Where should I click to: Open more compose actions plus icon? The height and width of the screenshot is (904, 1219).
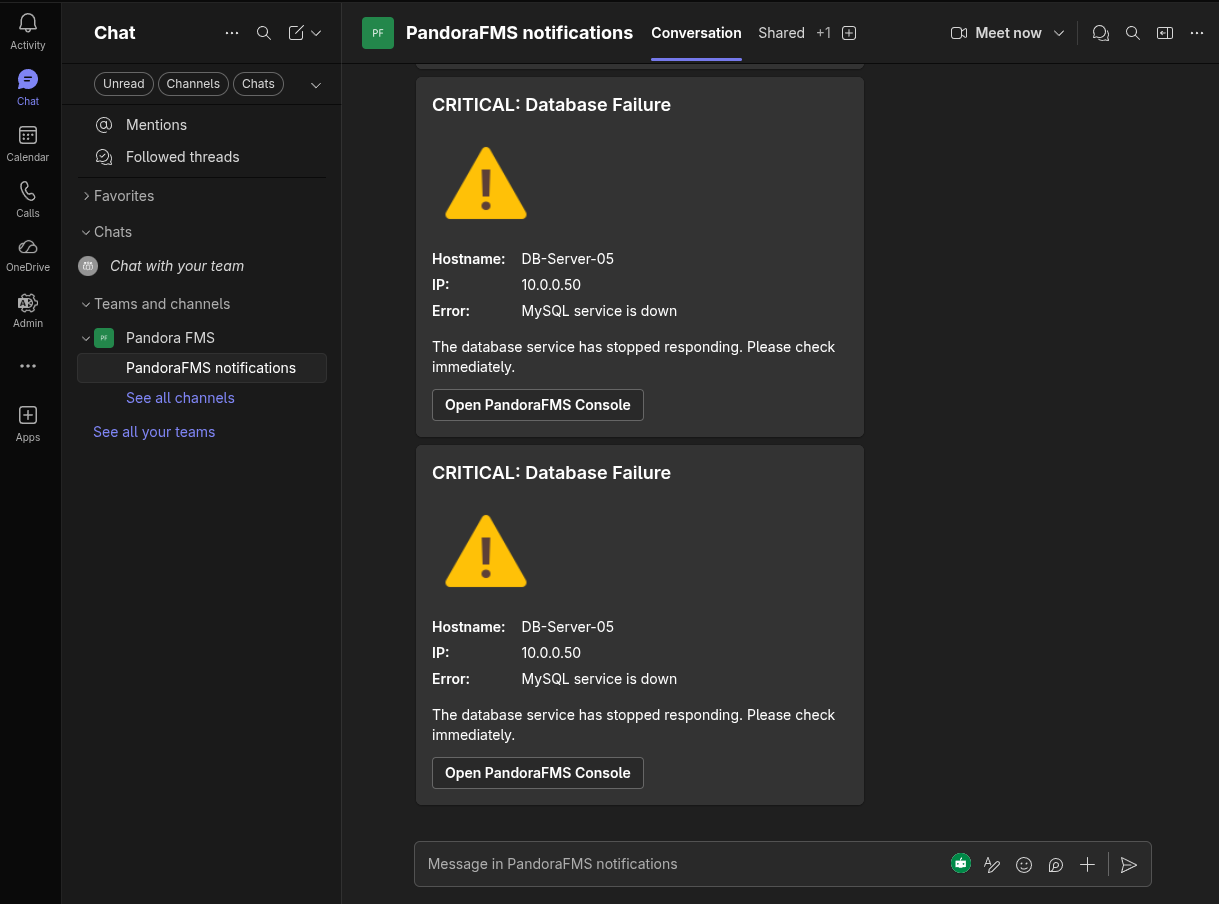[1088, 865]
